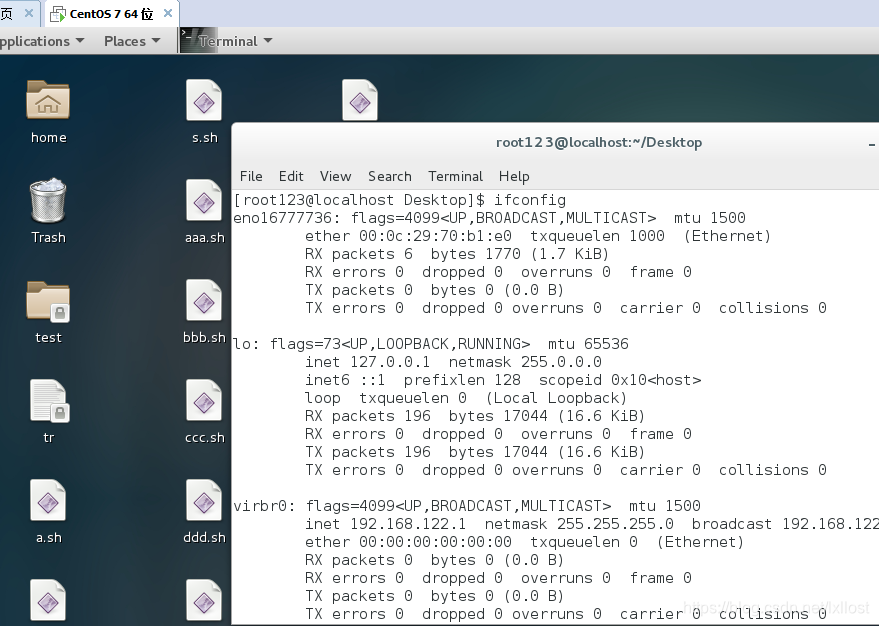Select the s.sh script icon
This screenshot has height=626, width=879.
point(204,100)
